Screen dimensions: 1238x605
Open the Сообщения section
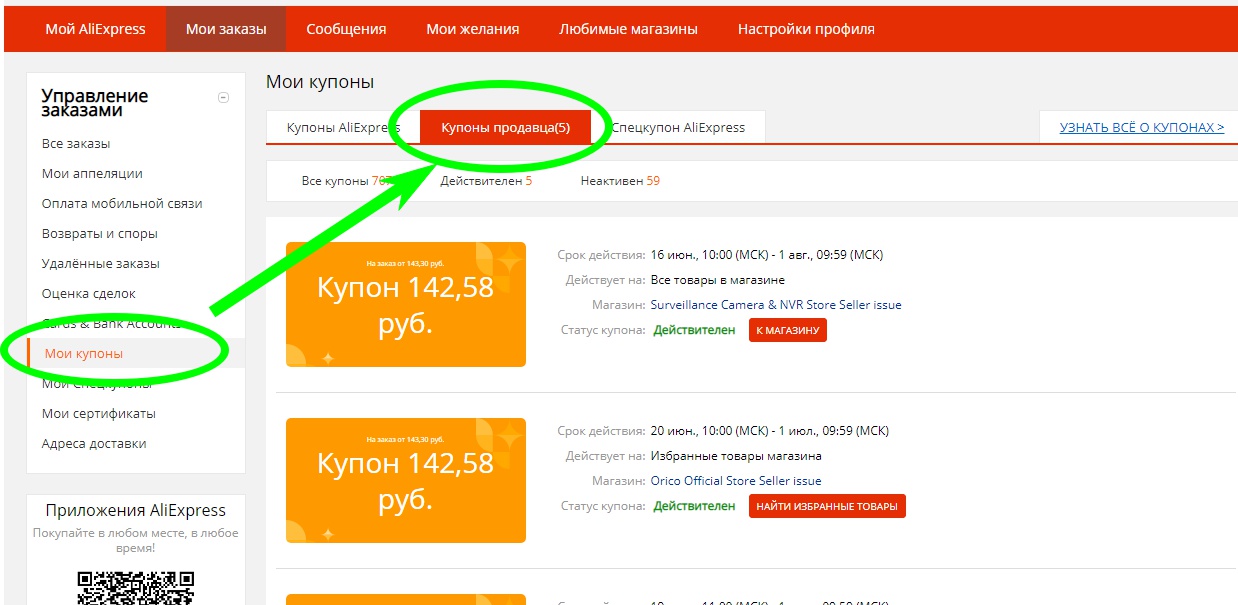tap(346, 29)
